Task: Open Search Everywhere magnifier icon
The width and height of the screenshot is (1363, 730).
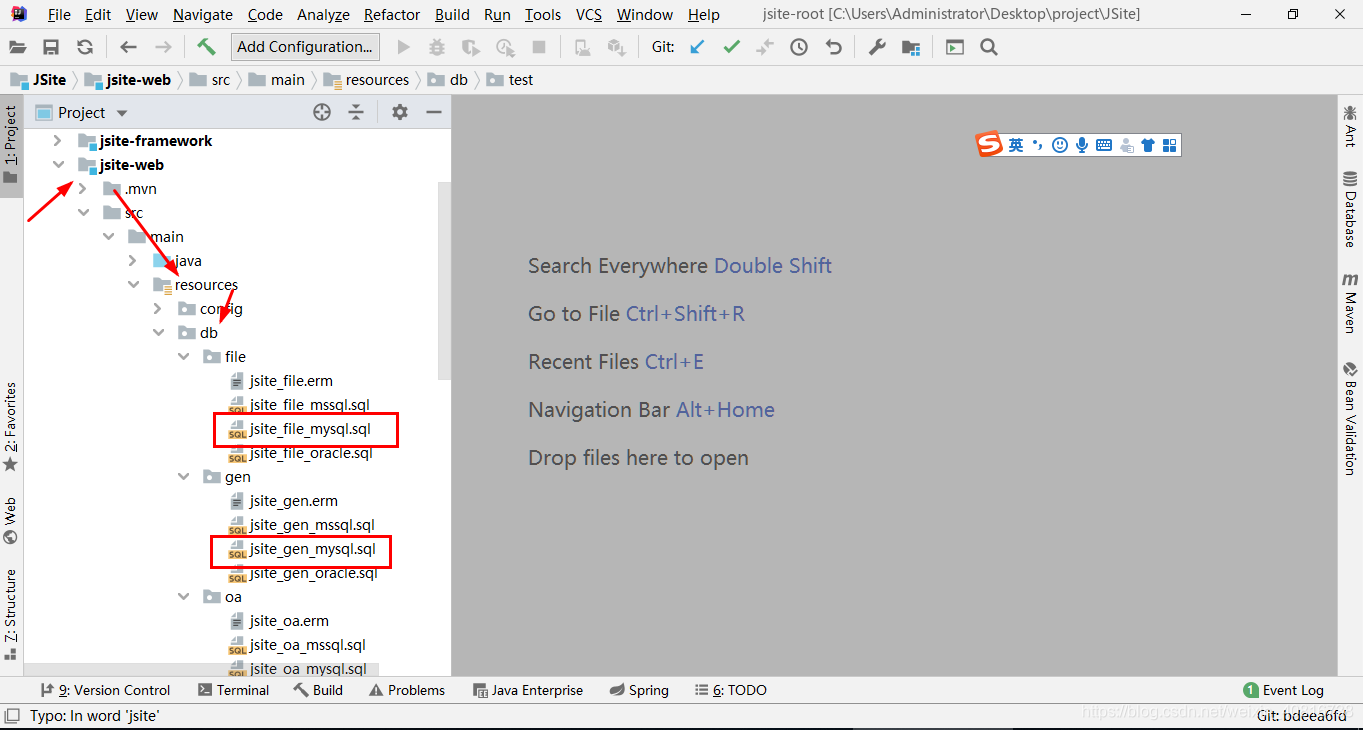Action: point(989,47)
